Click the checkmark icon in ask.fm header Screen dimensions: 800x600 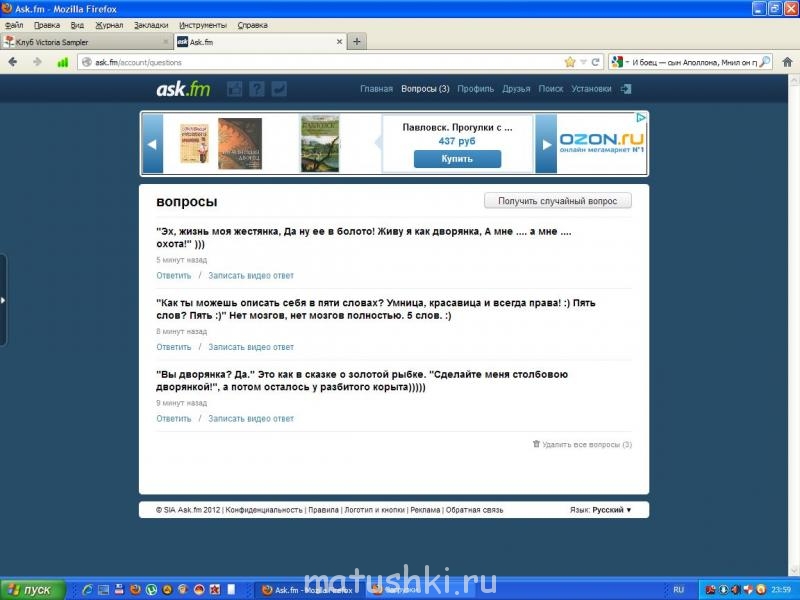(x=279, y=89)
